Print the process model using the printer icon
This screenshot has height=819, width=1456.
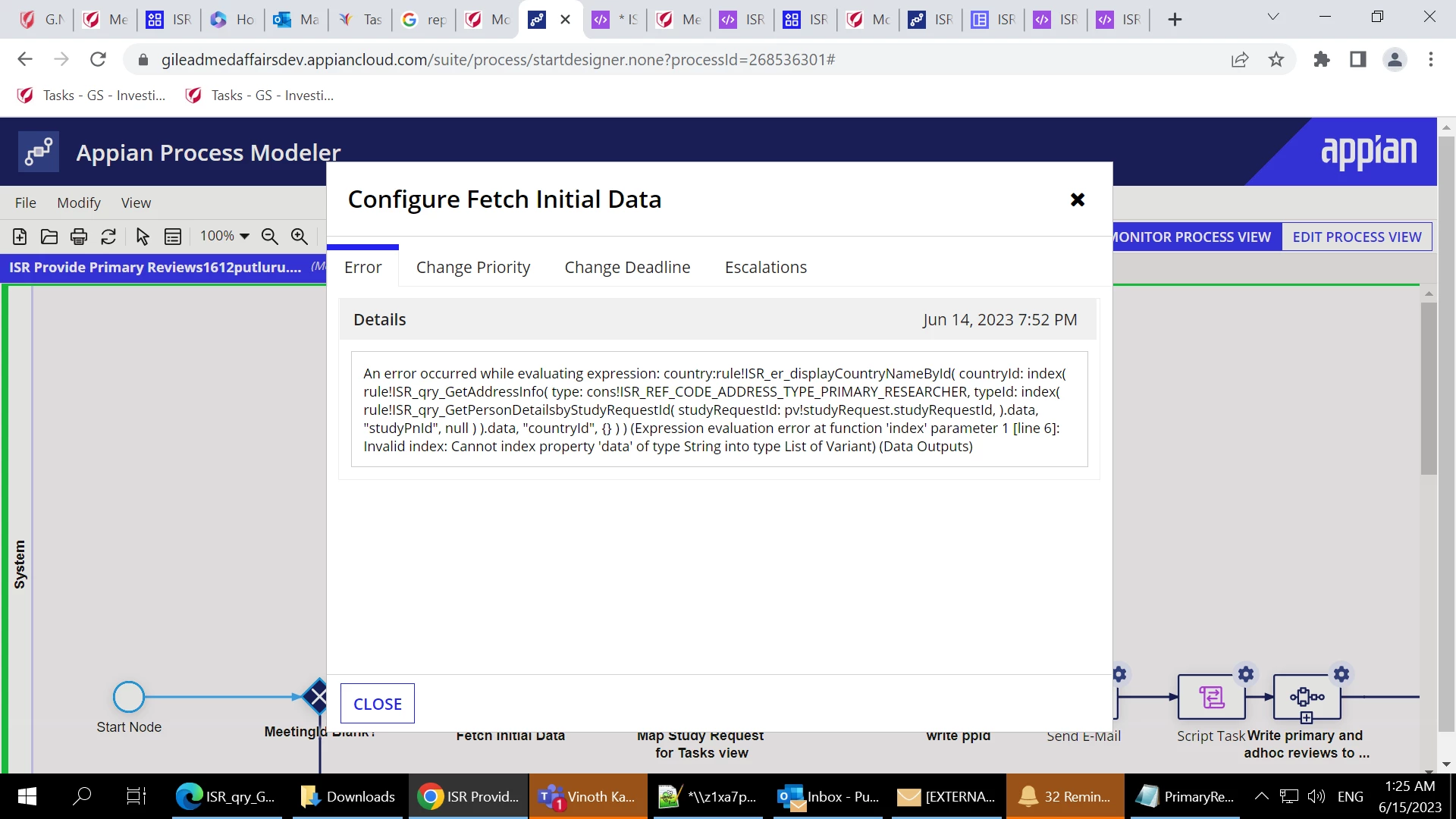[79, 237]
